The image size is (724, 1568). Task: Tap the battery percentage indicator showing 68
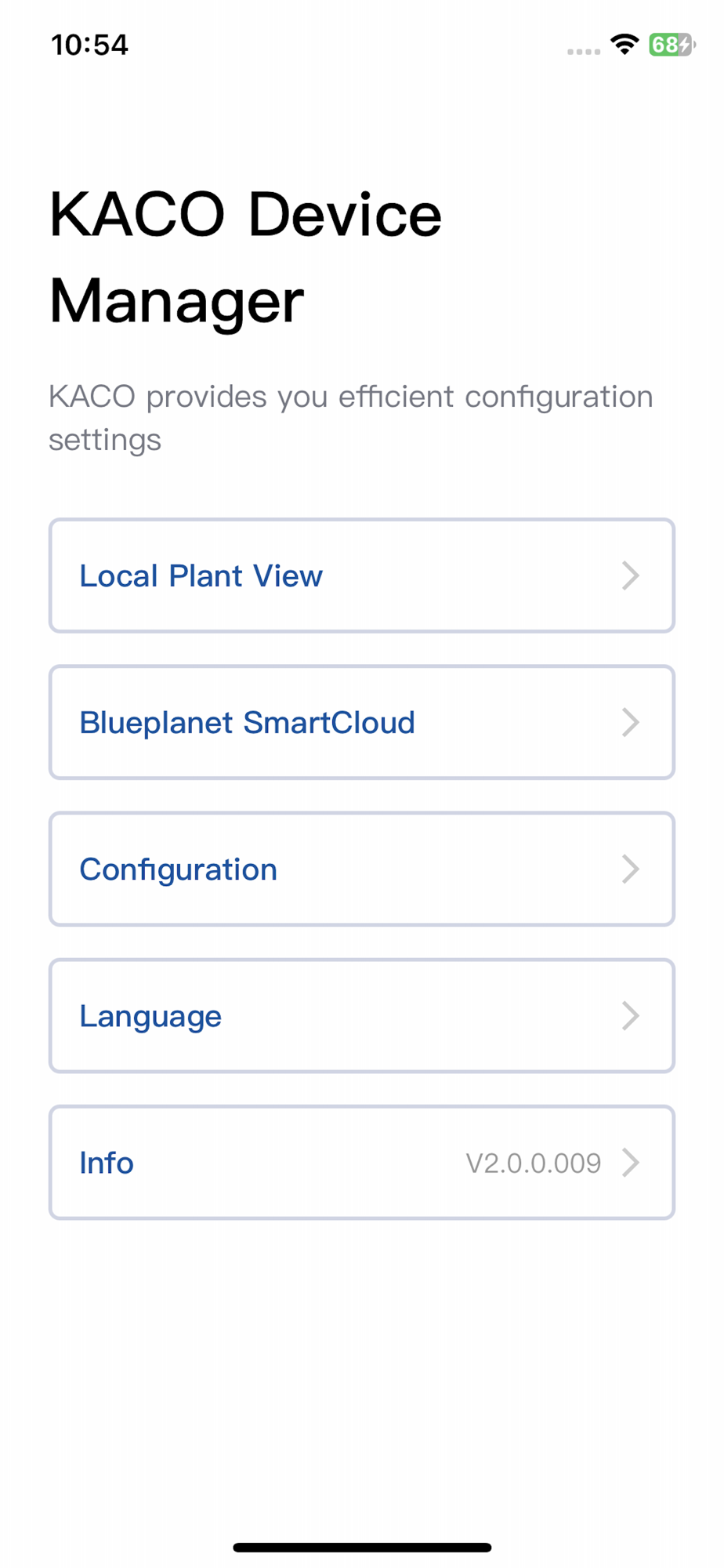click(664, 45)
